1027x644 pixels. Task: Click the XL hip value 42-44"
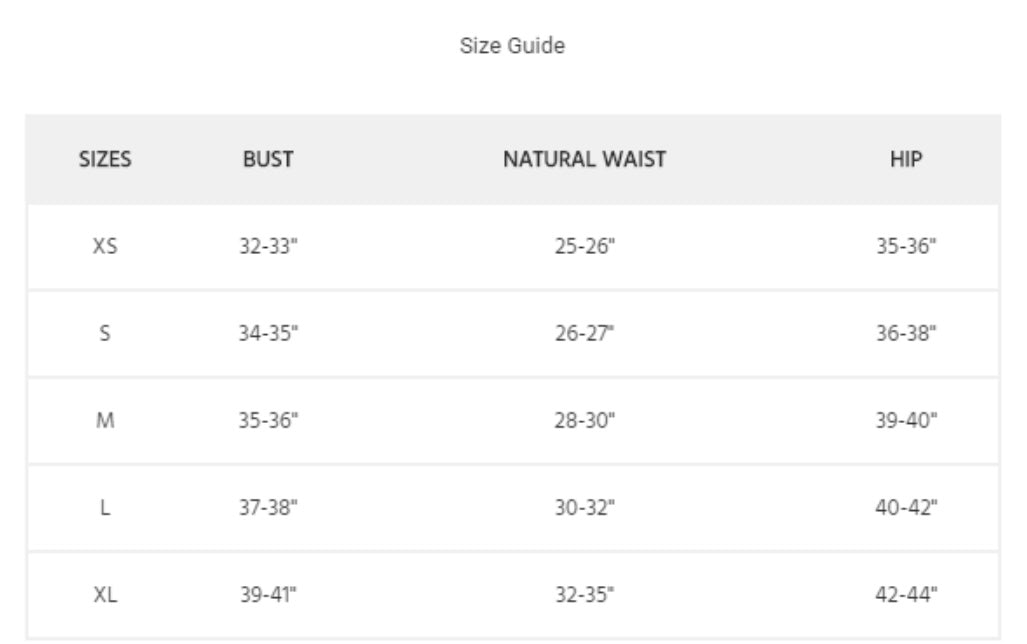[x=906, y=595]
